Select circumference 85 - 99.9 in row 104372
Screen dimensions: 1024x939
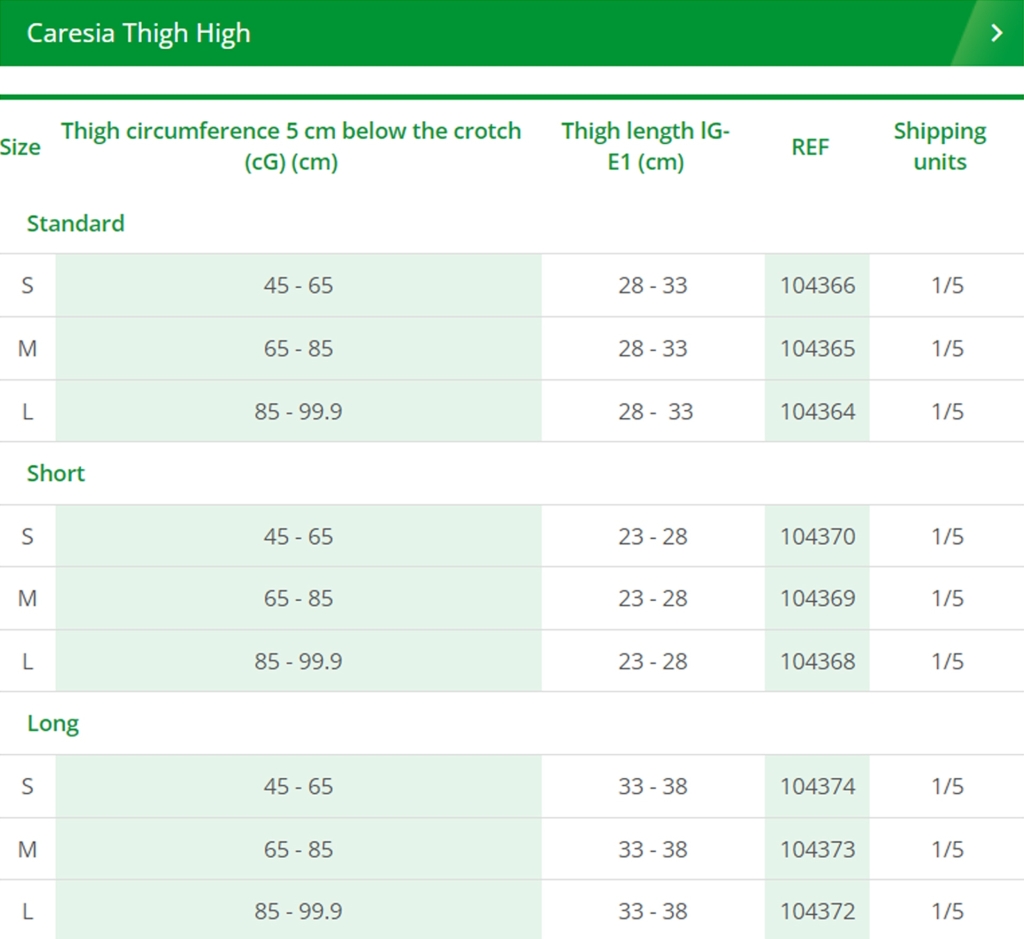click(x=298, y=911)
